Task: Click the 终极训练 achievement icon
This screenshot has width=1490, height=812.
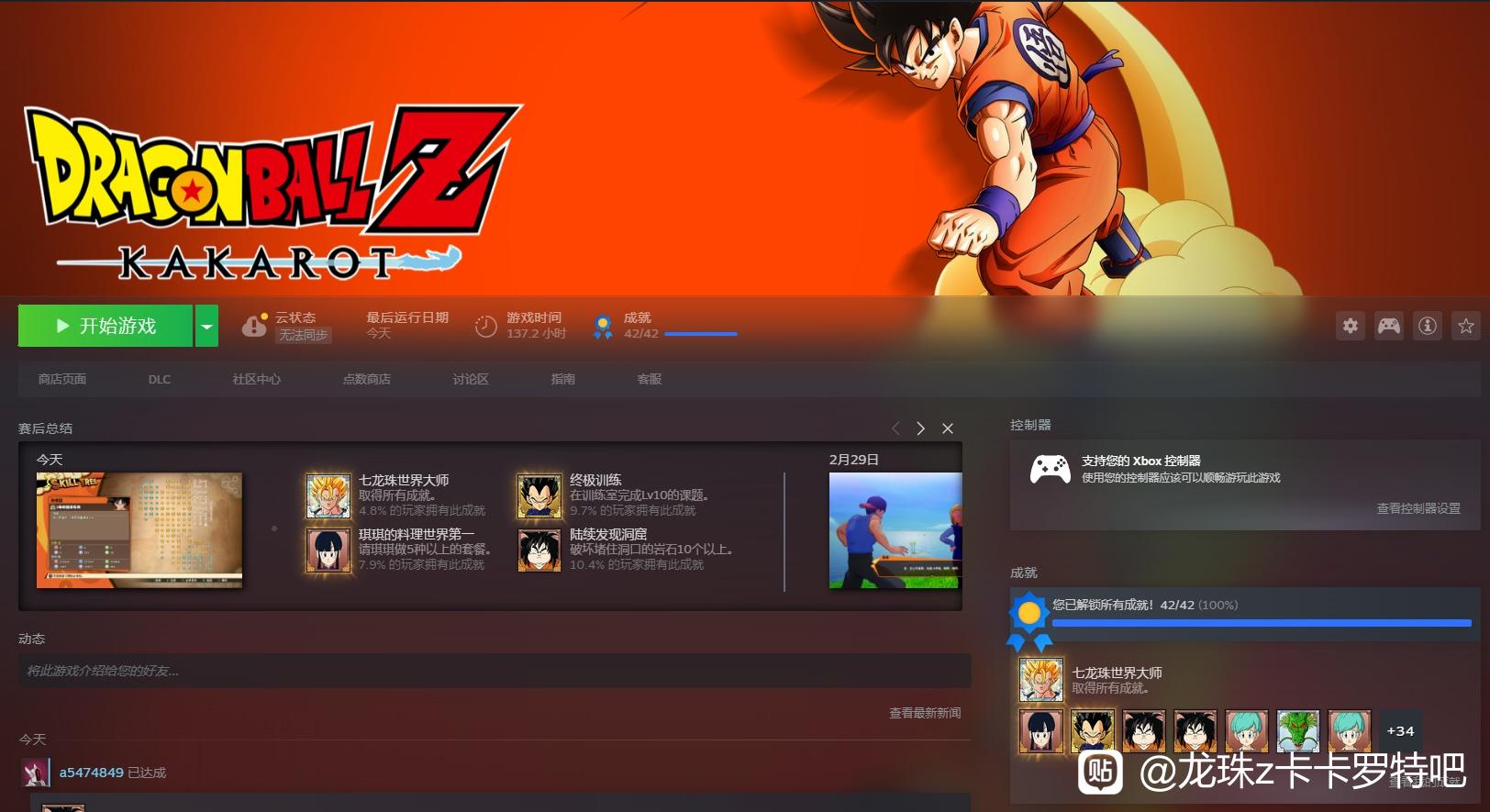Action: click(539, 496)
